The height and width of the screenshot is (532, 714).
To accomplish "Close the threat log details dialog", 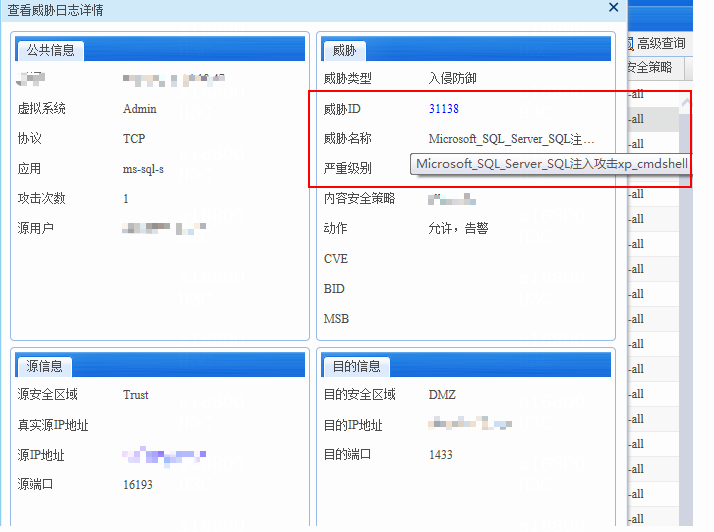I will (613, 7).
